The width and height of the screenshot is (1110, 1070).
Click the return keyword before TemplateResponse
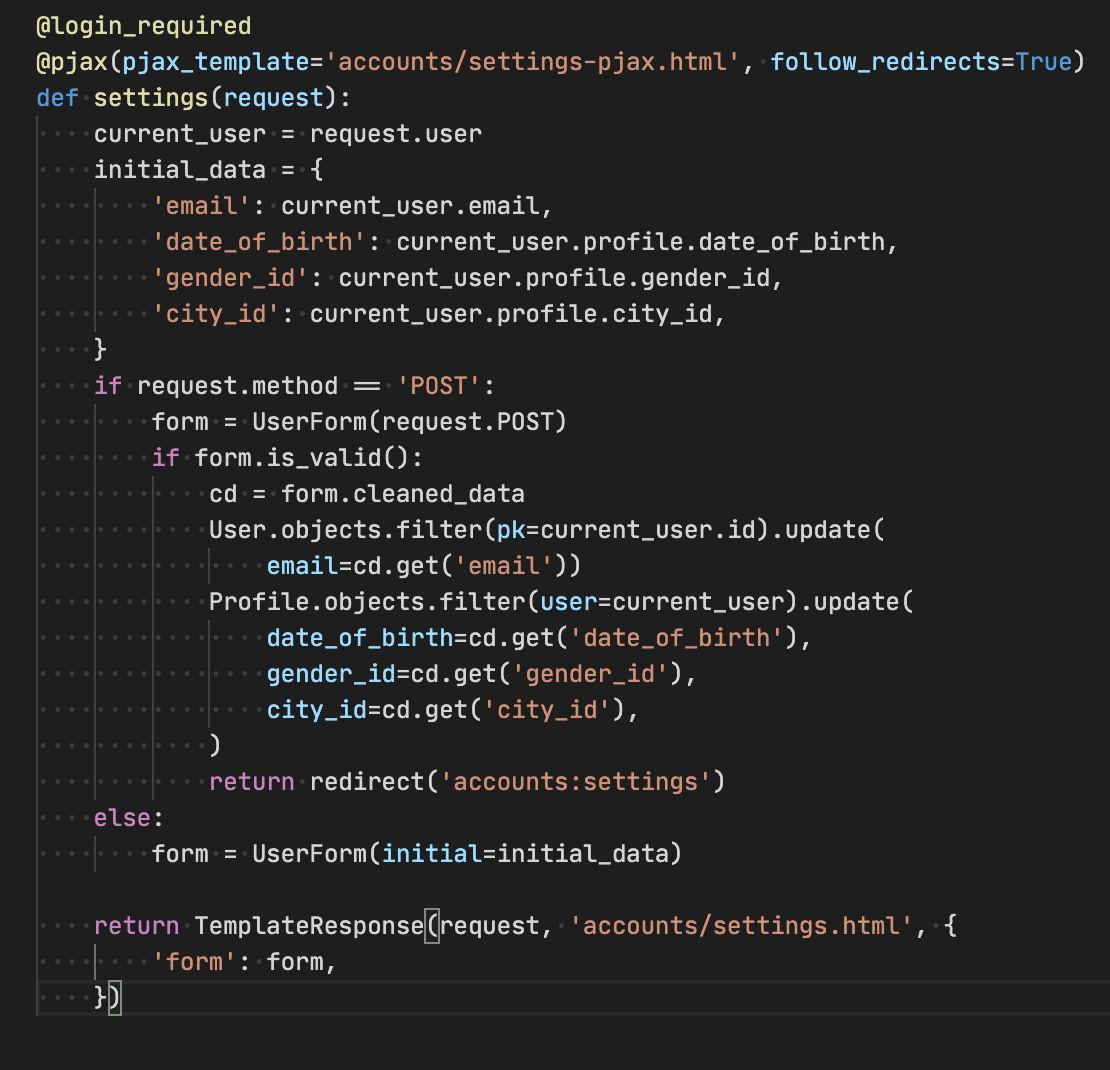[137, 926]
